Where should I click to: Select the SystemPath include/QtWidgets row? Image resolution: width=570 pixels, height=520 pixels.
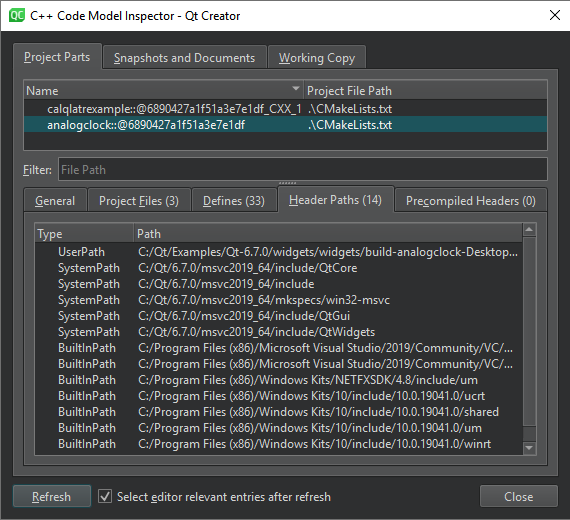tap(279, 332)
